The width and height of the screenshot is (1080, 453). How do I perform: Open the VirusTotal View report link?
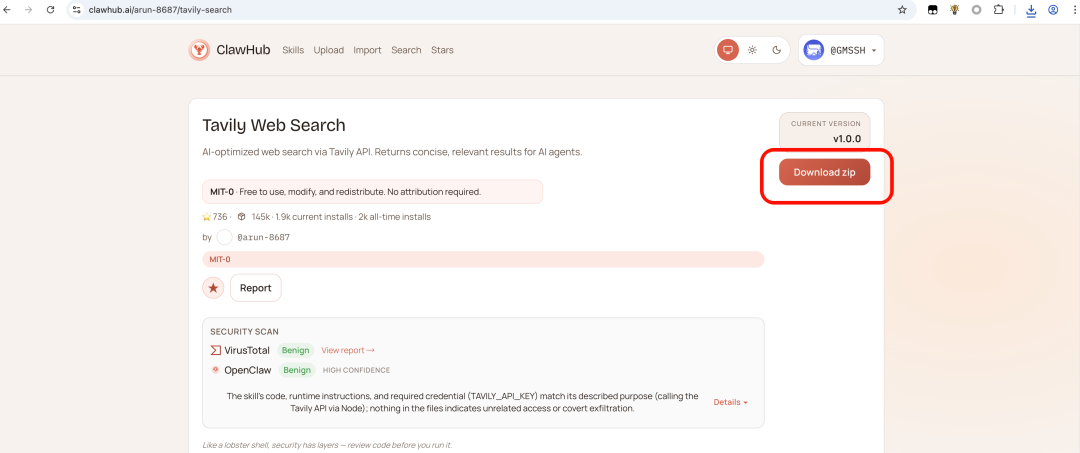[x=348, y=350]
